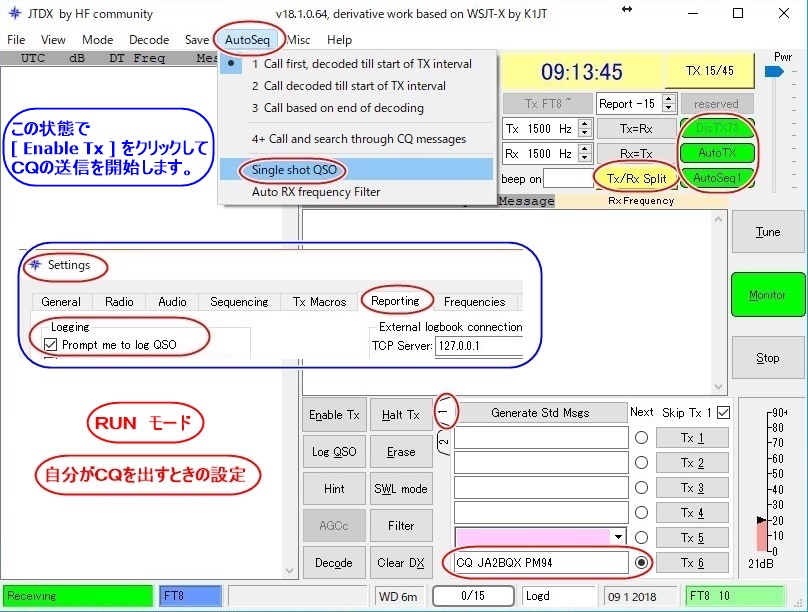Click the Clear DX button
The image size is (808, 612).
(x=401, y=563)
